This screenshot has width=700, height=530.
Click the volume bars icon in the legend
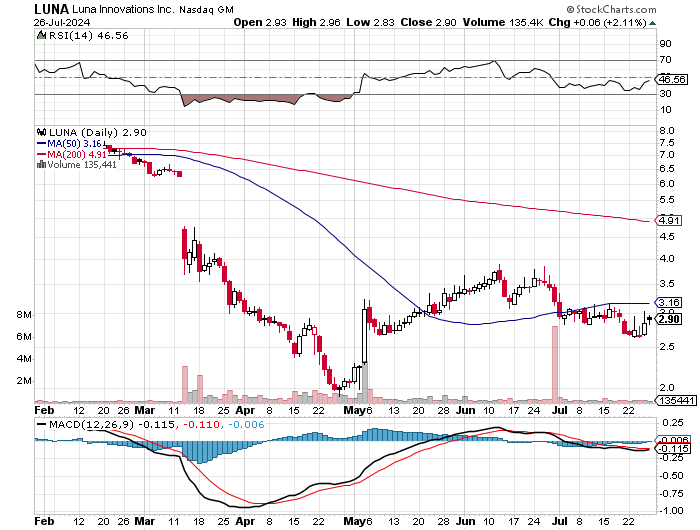(x=41, y=164)
